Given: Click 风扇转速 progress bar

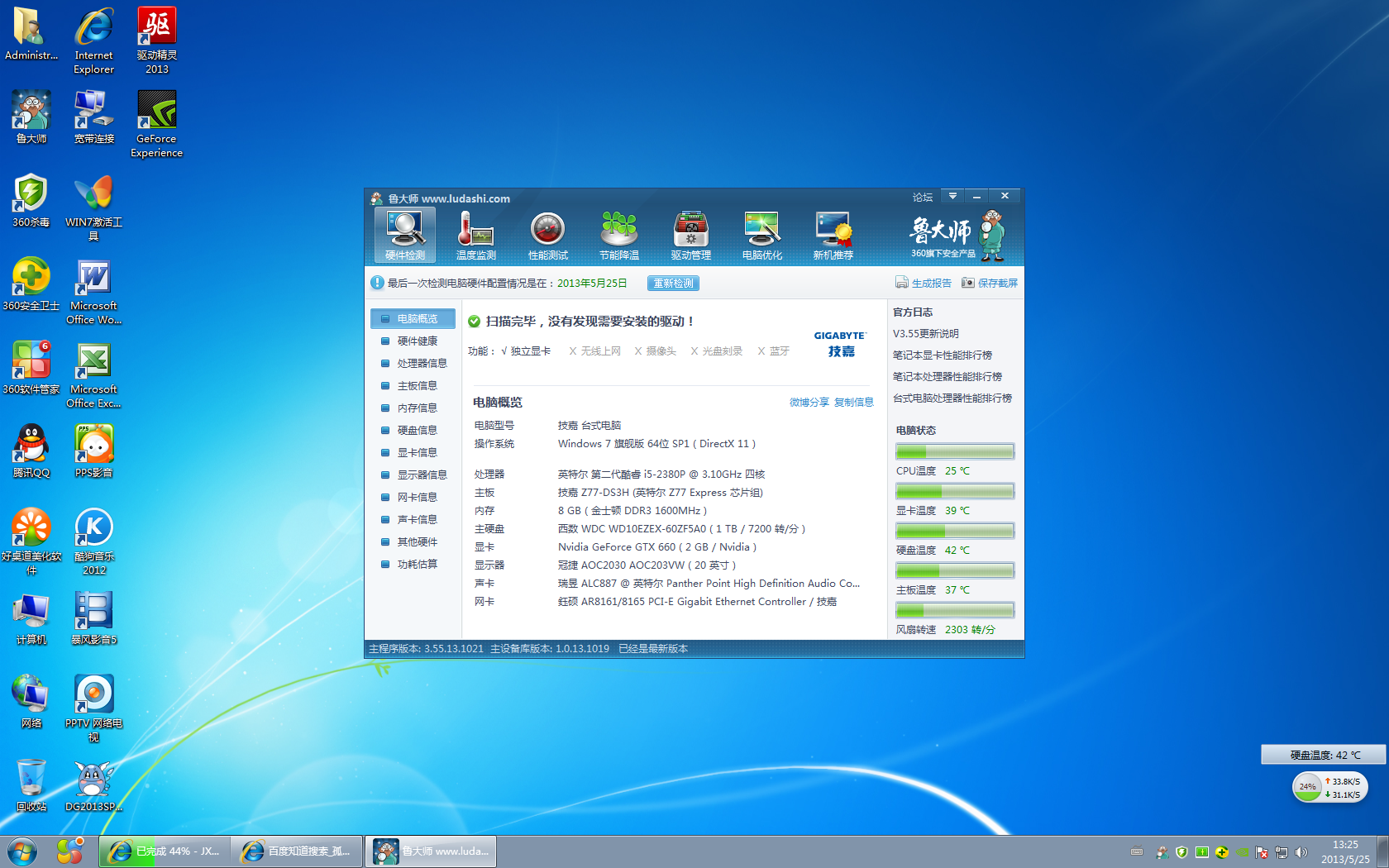Looking at the screenshot, I should (955, 610).
